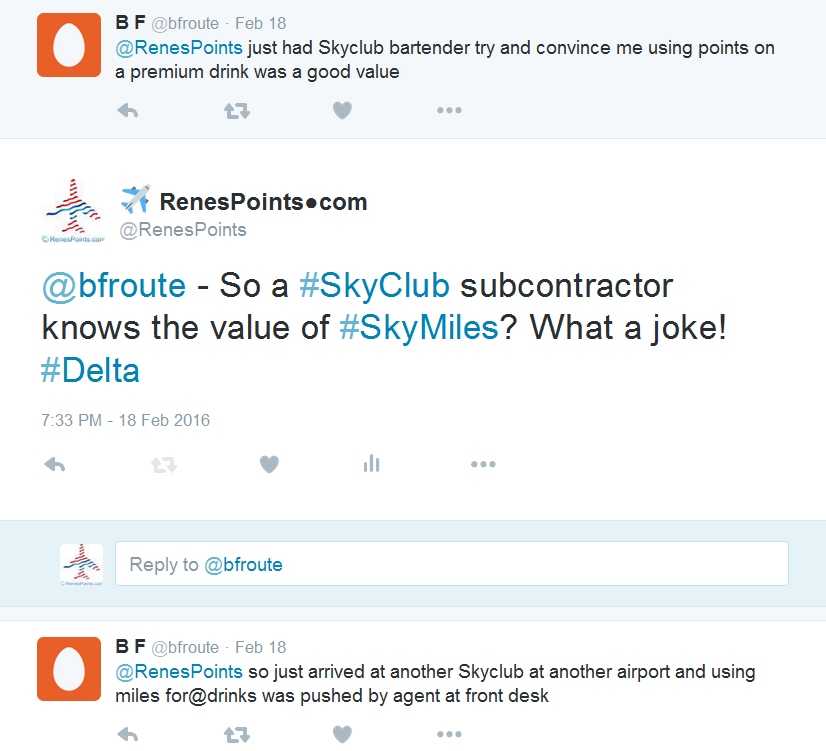The width and height of the screenshot is (826, 751).
Task: Open more options on bottom tweet
Action: pyautogui.click(x=449, y=735)
